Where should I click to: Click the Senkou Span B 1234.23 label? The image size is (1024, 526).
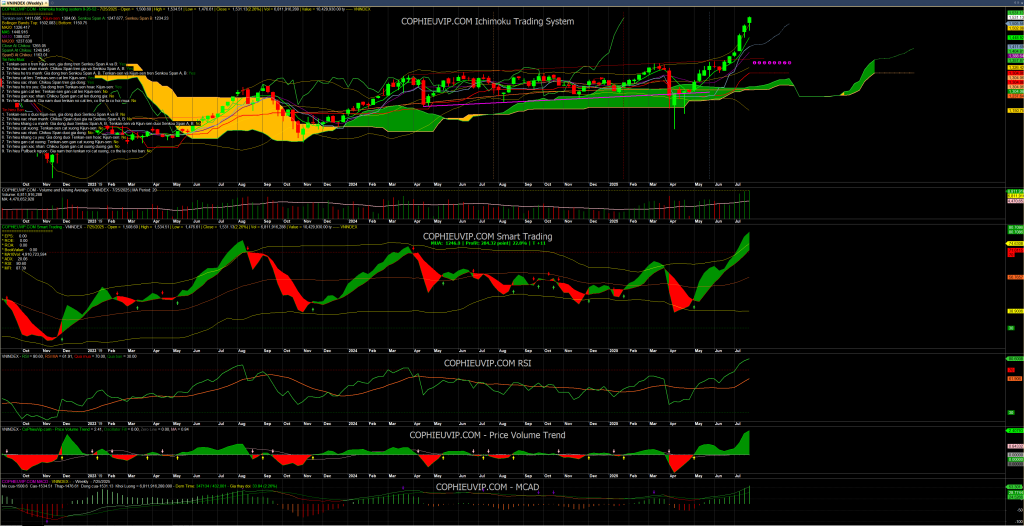point(147,18)
